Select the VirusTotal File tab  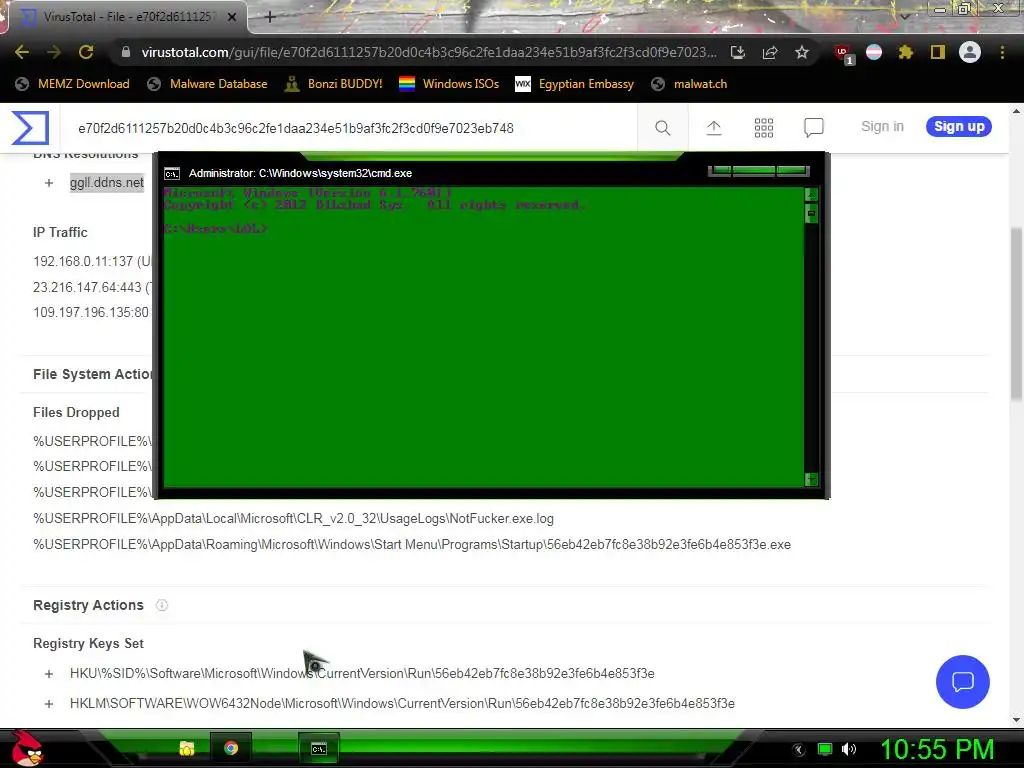[x=128, y=17]
